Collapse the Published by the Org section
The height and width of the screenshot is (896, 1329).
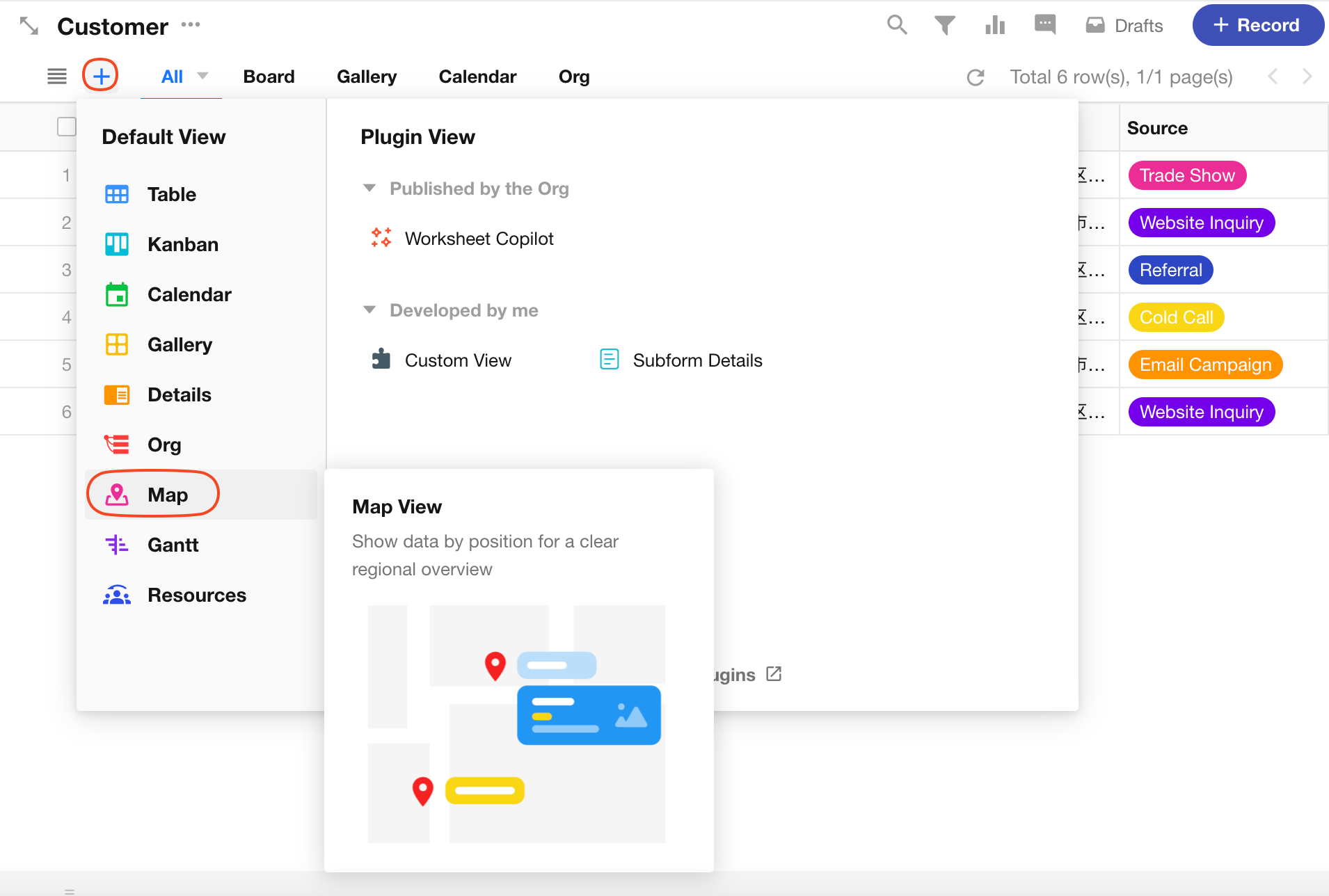coord(369,189)
